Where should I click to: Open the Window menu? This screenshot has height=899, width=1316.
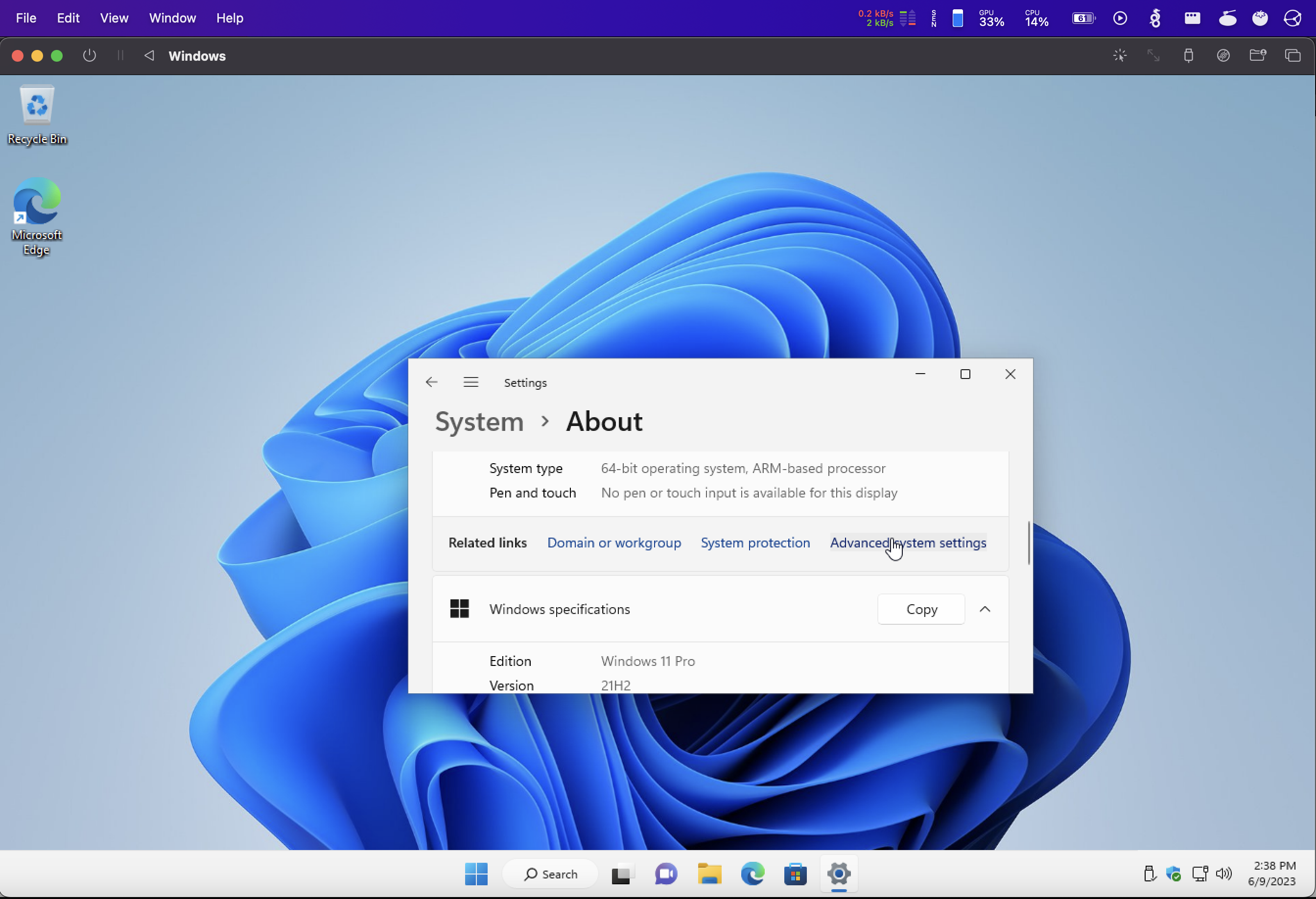tap(172, 18)
